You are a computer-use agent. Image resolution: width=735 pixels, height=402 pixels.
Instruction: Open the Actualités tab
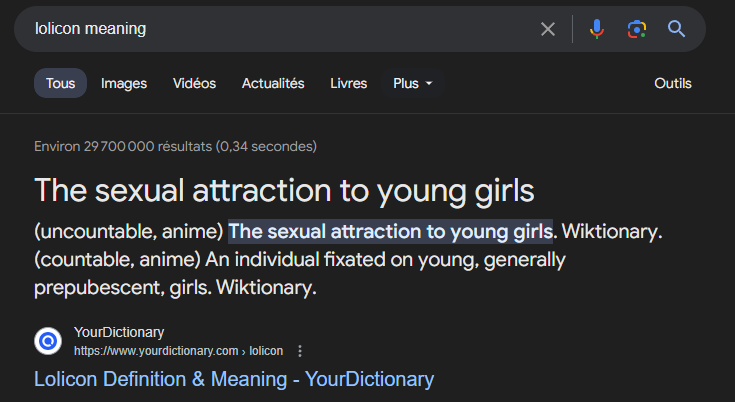273,83
